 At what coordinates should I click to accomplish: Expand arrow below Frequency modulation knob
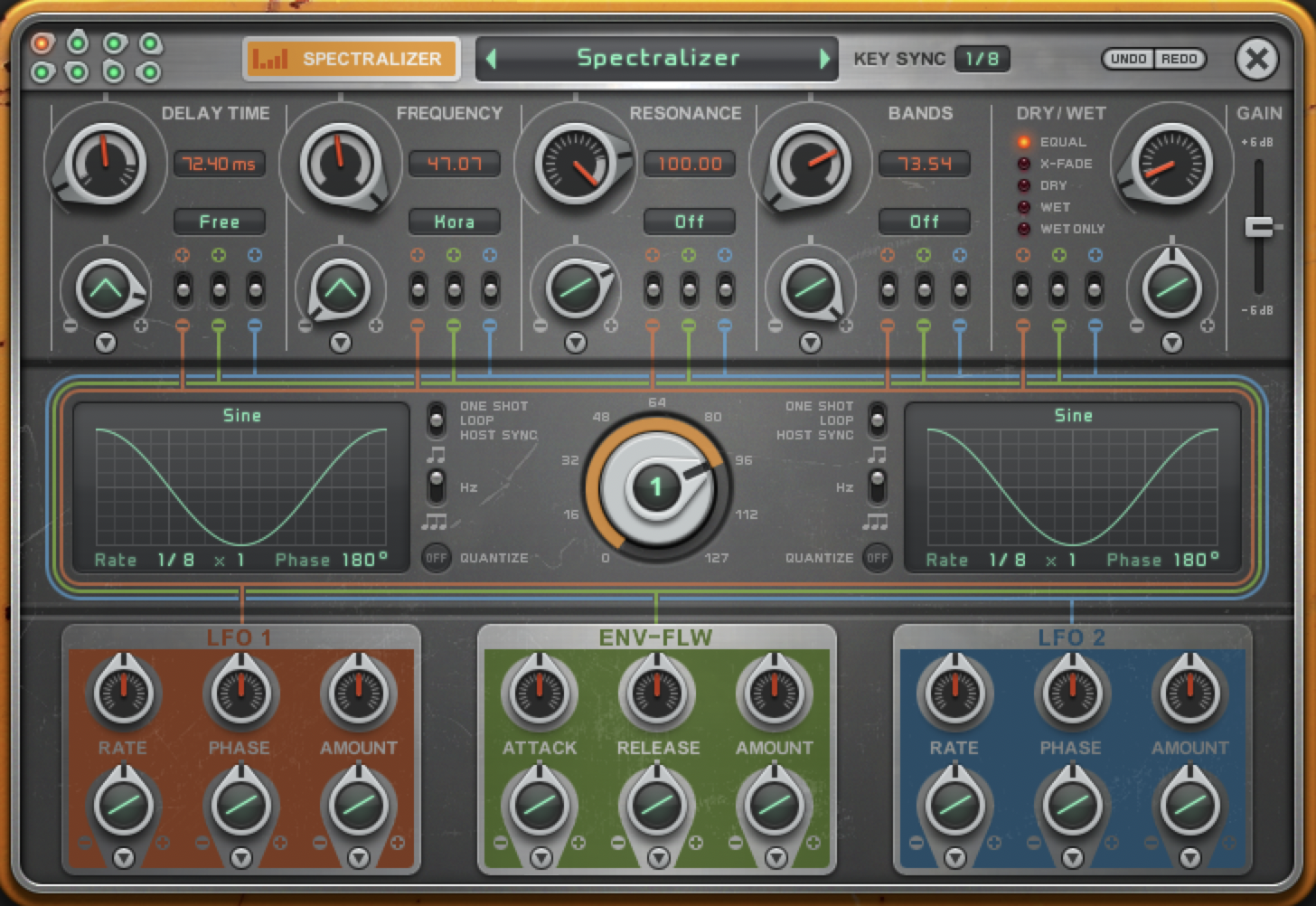coord(341,343)
